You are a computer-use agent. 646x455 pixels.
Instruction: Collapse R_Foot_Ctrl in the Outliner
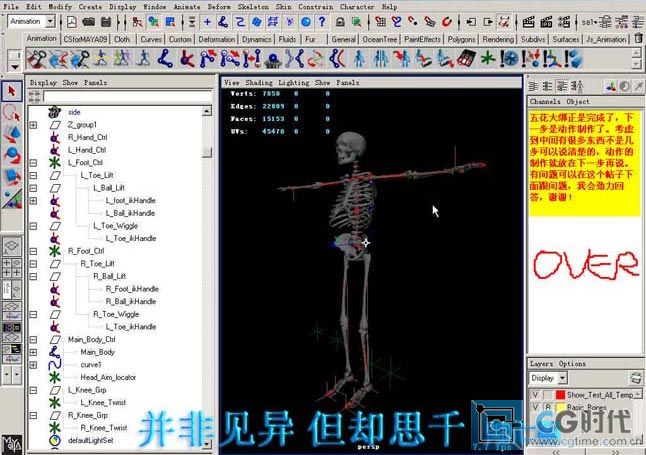(33, 251)
